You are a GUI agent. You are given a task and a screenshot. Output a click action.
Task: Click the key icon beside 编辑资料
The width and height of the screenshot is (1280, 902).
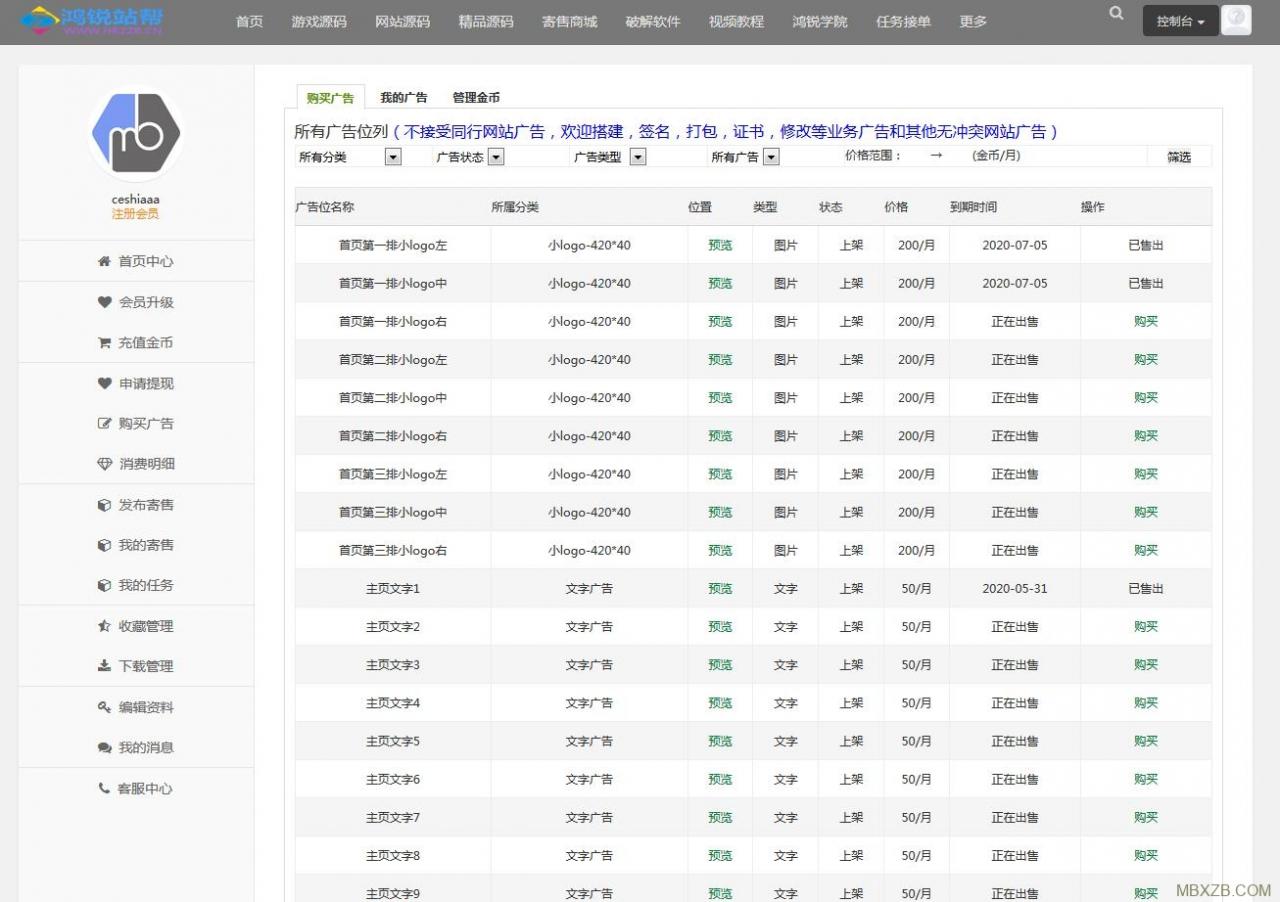(x=104, y=707)
